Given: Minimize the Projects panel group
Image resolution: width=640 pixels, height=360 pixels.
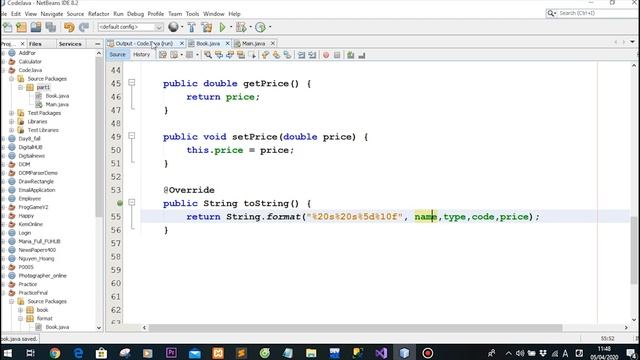Looking at the screenshot, I should [98, 44].
